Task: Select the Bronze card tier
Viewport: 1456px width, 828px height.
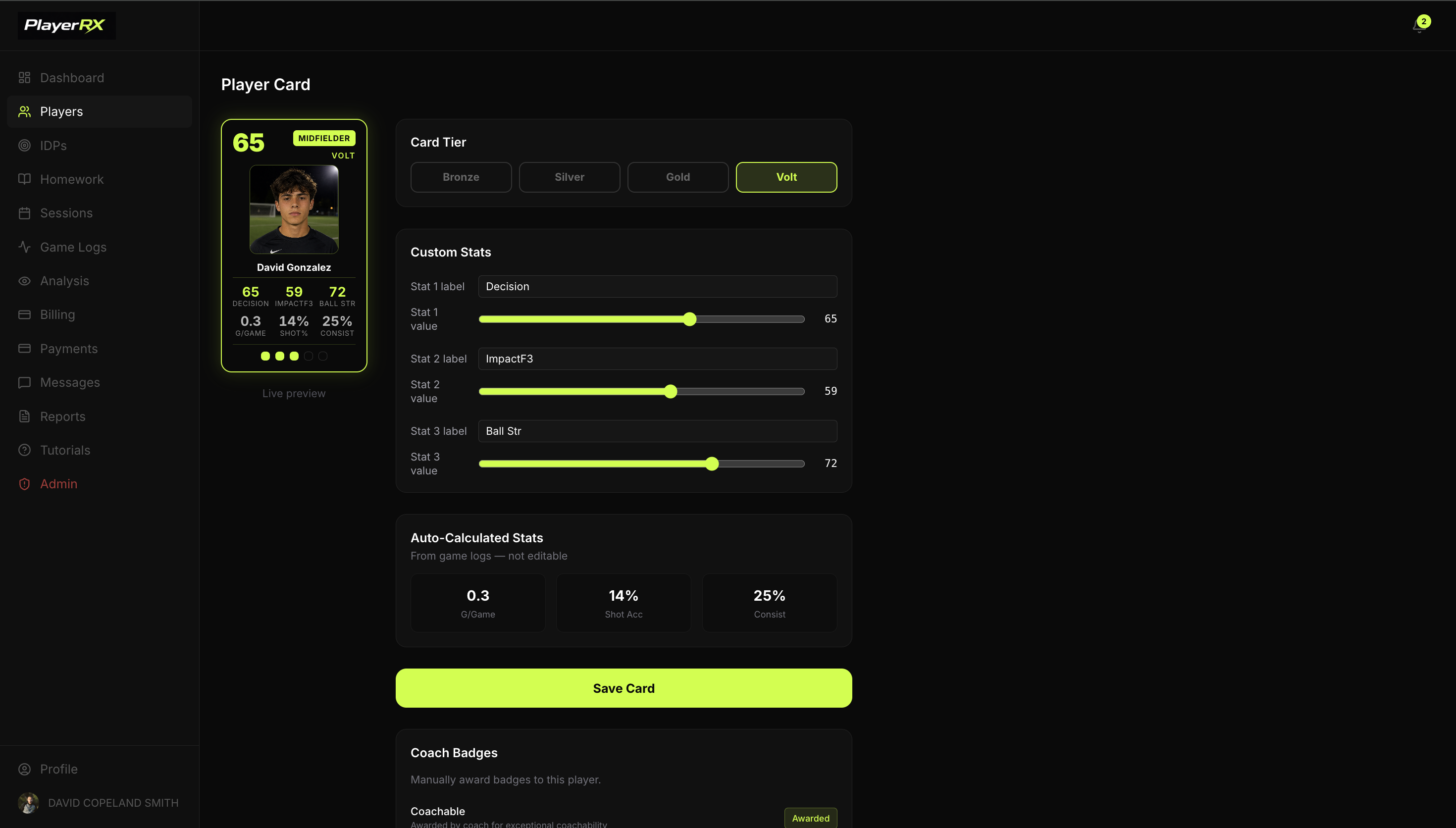Action: [x=461, y=177]
